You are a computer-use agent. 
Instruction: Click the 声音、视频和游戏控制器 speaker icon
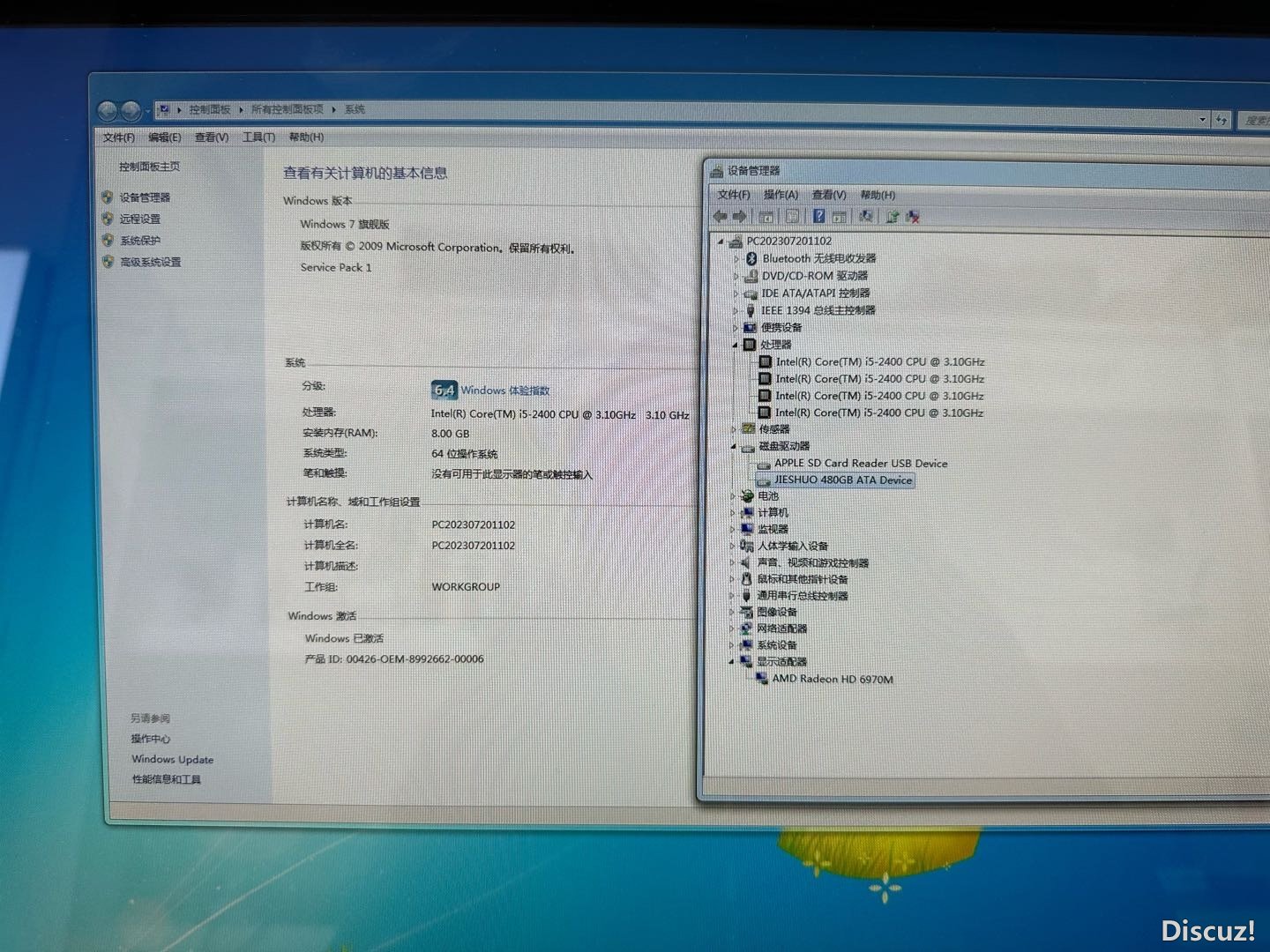tap(746, 562)
